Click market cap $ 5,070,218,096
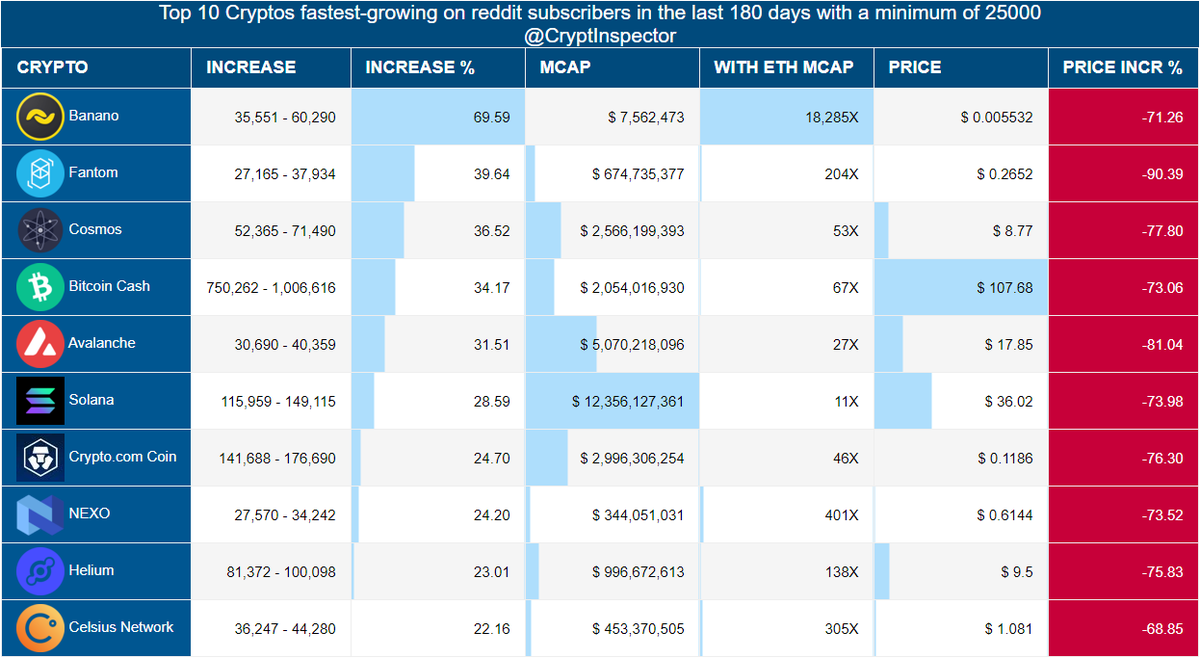 [632, 345]
